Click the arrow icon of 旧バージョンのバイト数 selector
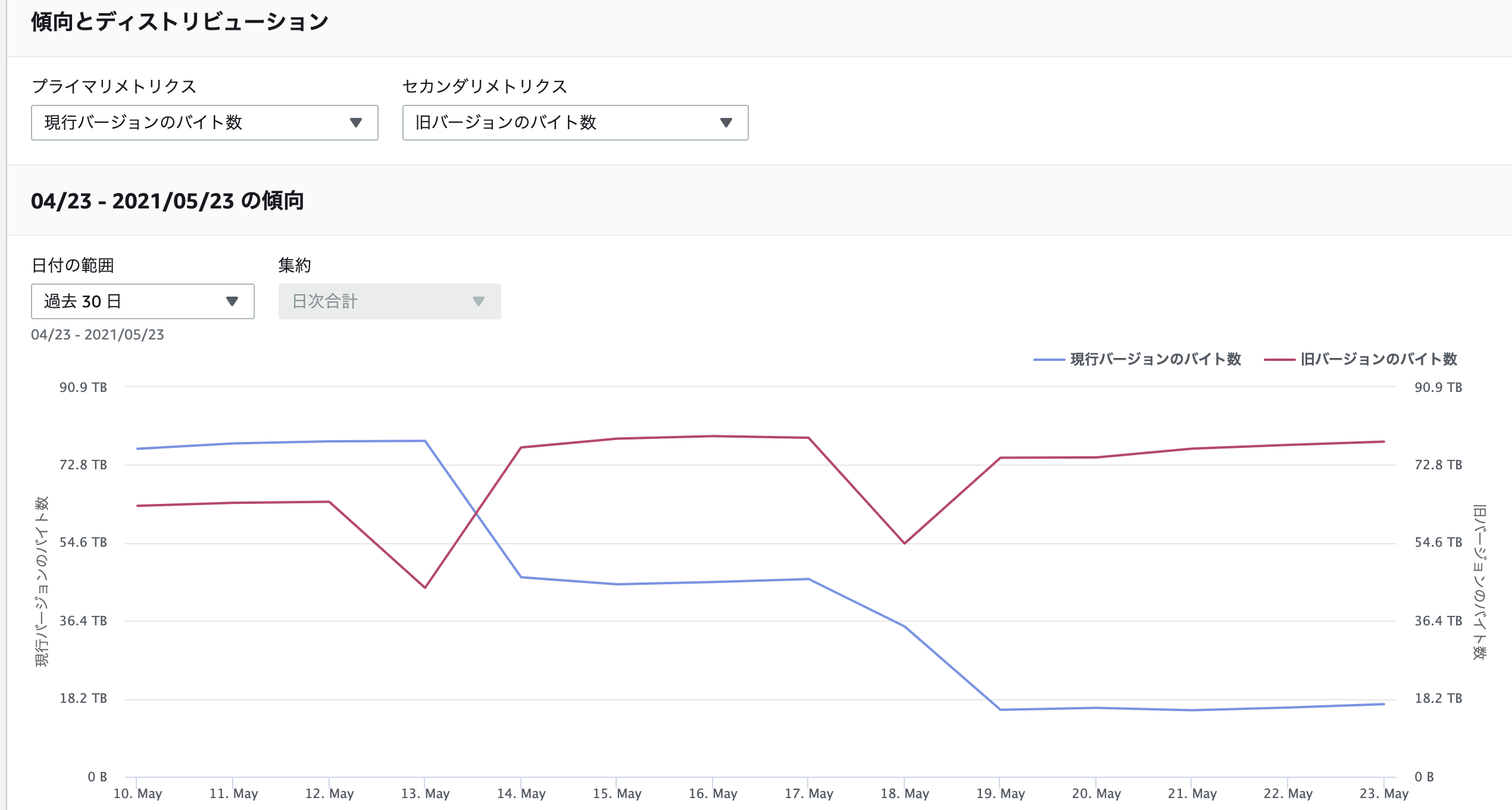Image resolution: width=1512 pixels, height=810 pixels. (726, 123)
